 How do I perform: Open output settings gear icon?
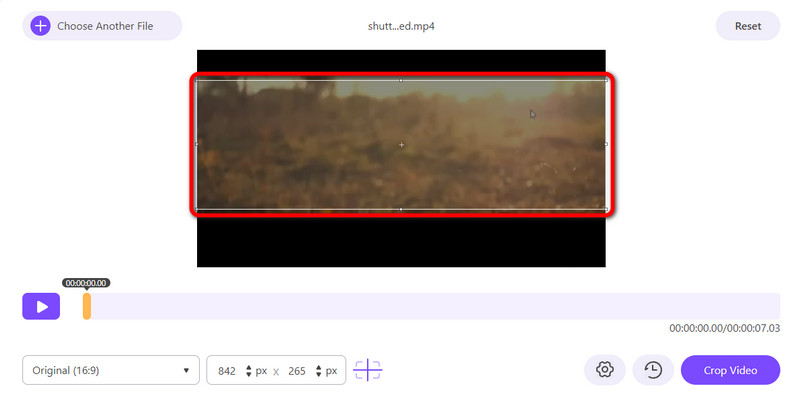605,370
